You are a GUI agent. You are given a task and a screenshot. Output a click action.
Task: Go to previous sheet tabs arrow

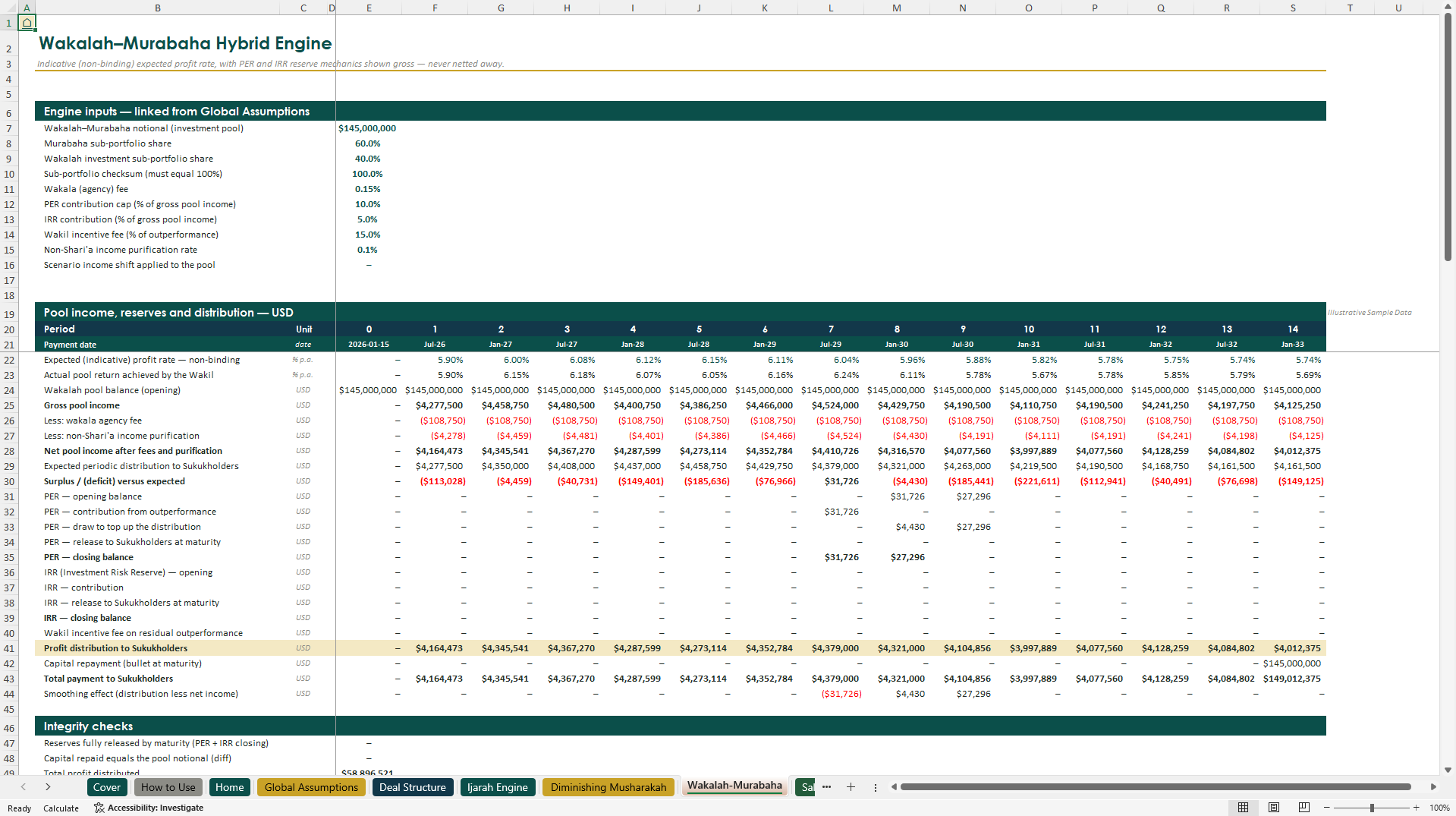point(24,787)
